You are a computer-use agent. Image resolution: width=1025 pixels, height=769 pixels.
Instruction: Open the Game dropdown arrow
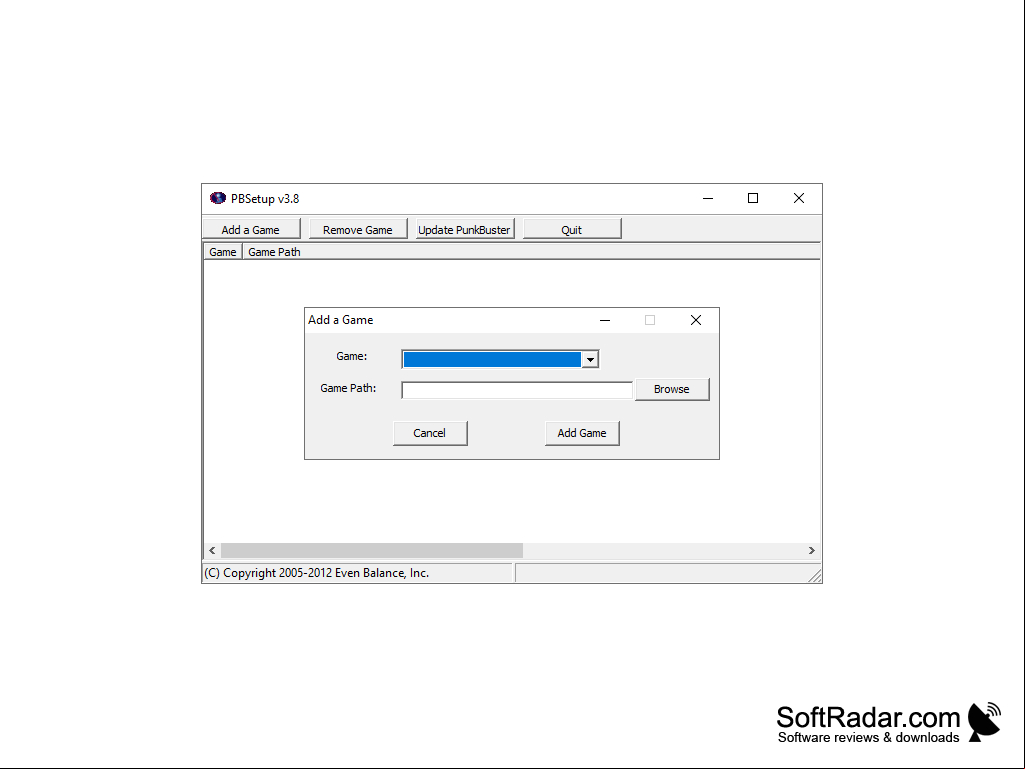point(590,360)
